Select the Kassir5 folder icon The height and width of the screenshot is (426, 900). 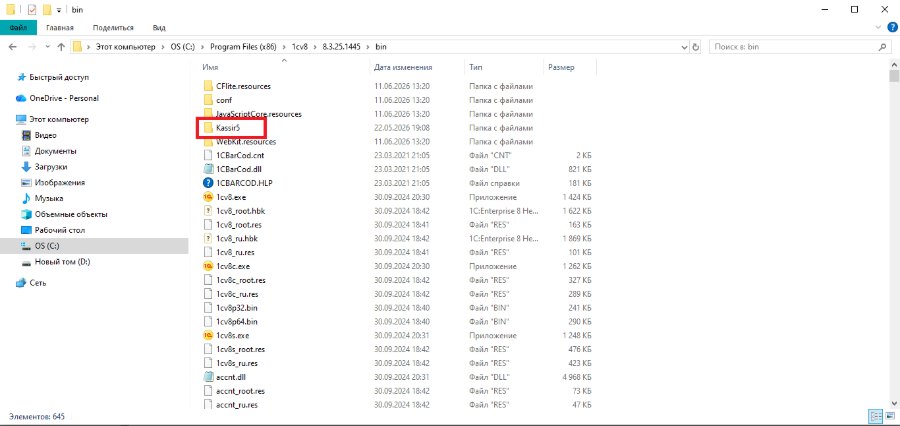click(x=208, y=127)
